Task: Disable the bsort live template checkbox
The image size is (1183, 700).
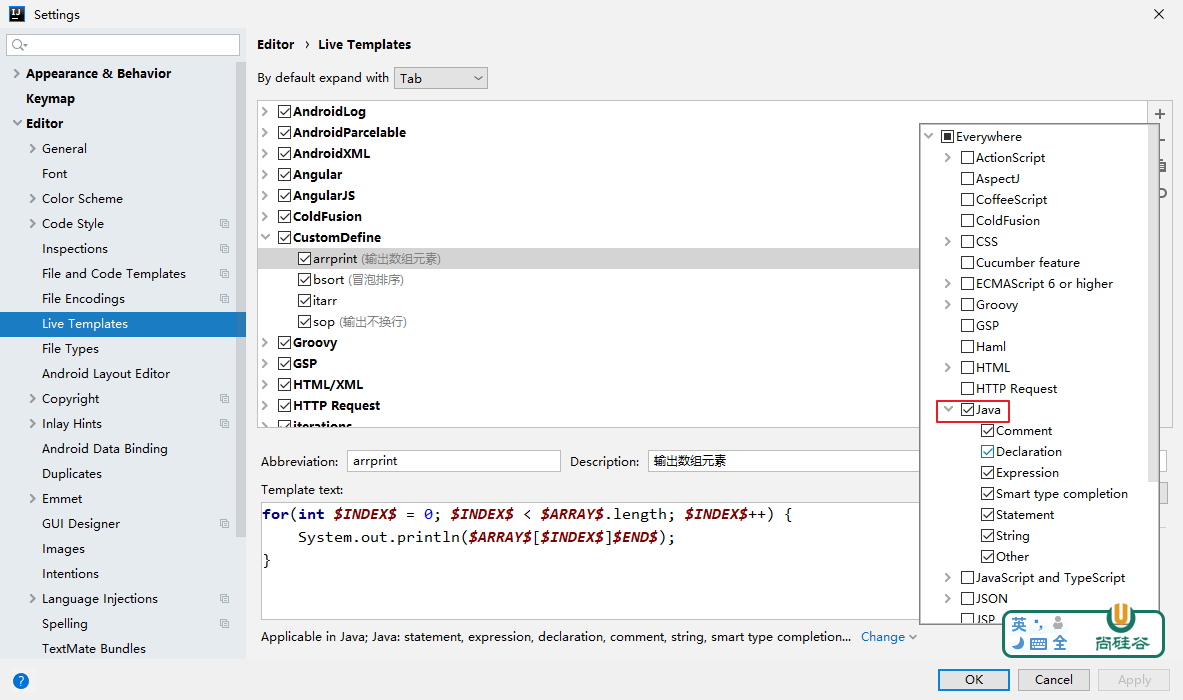Action: click(305, 280)
